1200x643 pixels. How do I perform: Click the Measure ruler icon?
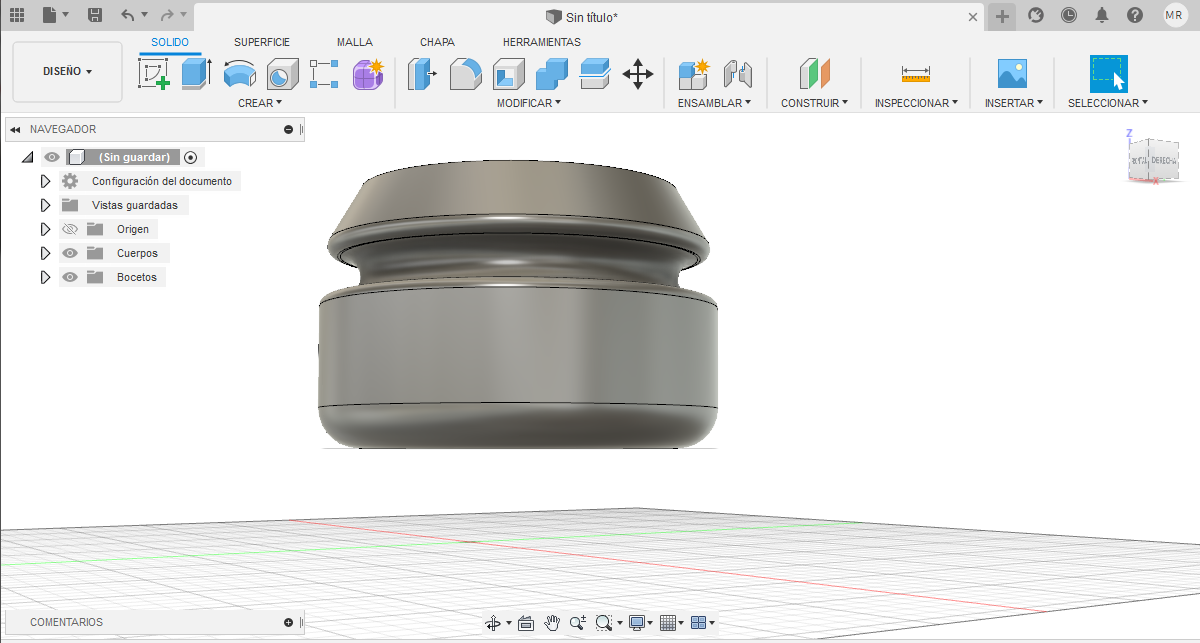click(x=915, y=75)
